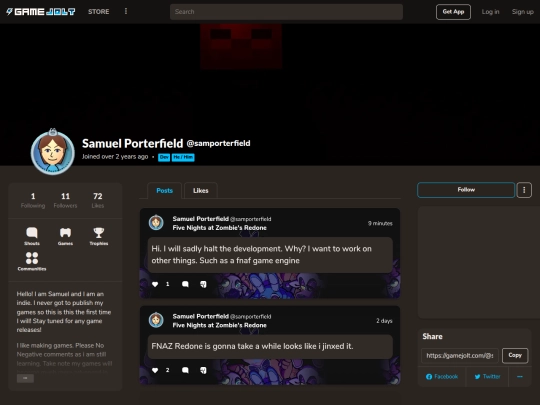Screen dimensions: 540x405
Task: Open the STORE link in navbar
Action: 98,12
